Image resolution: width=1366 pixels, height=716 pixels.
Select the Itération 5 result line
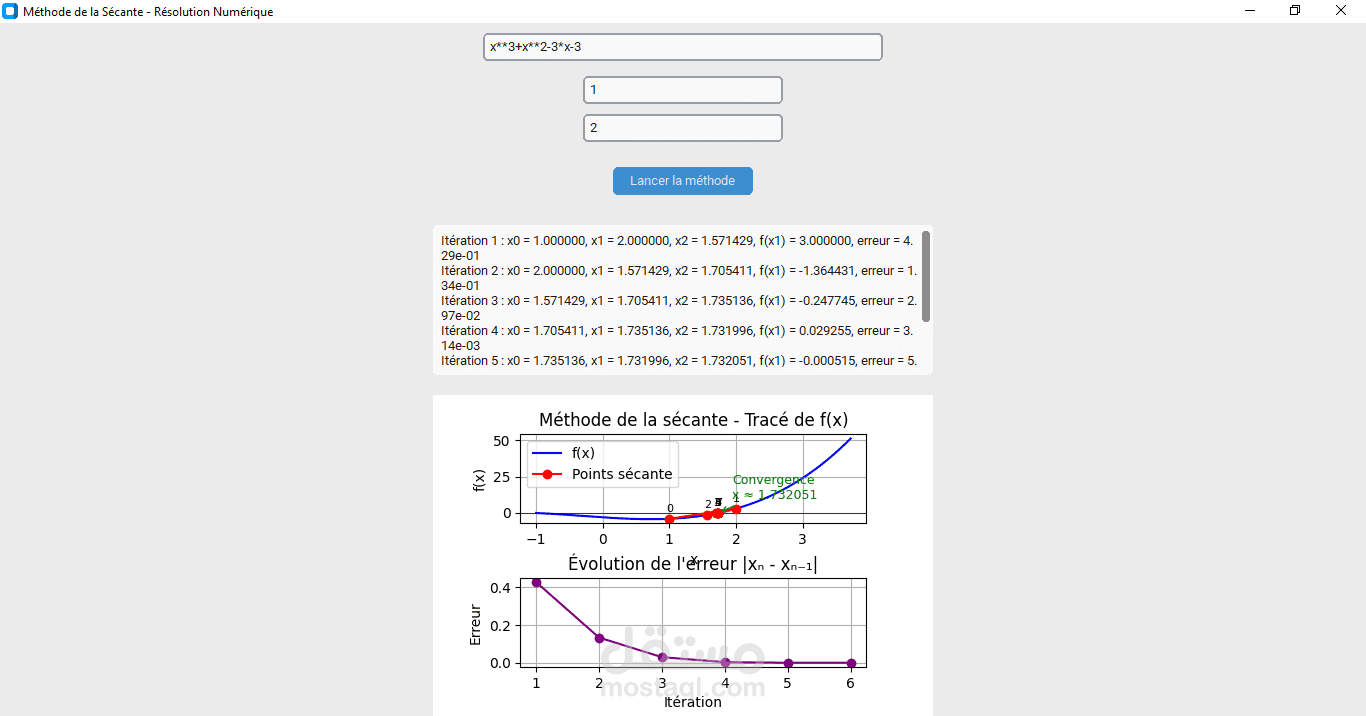click(679, 361)
